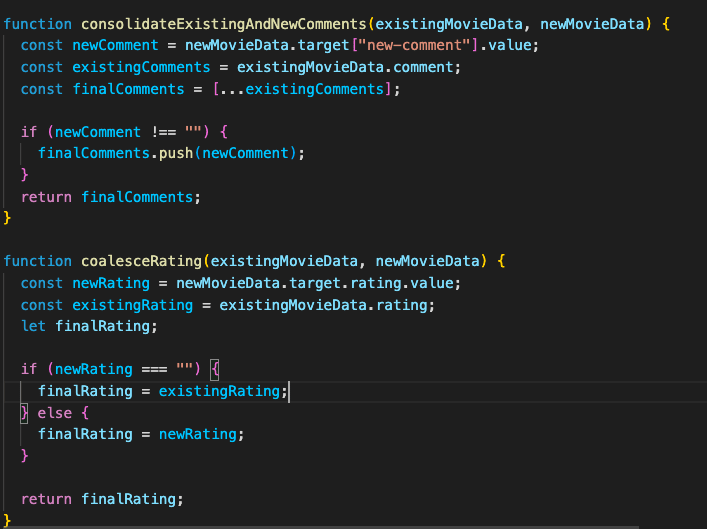Click finalRating in the return statement
Screen dimensions: 707x529
click(129, 499)
